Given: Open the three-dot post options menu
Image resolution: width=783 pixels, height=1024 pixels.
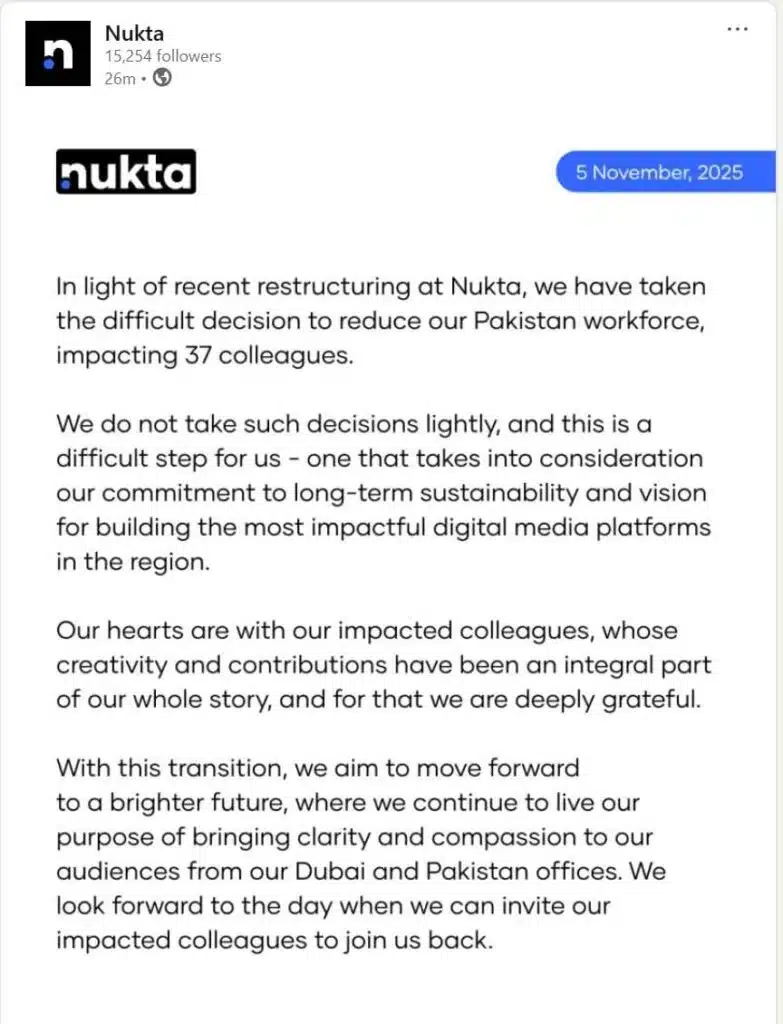Looking at the screenshot, I should coord(737,29).
